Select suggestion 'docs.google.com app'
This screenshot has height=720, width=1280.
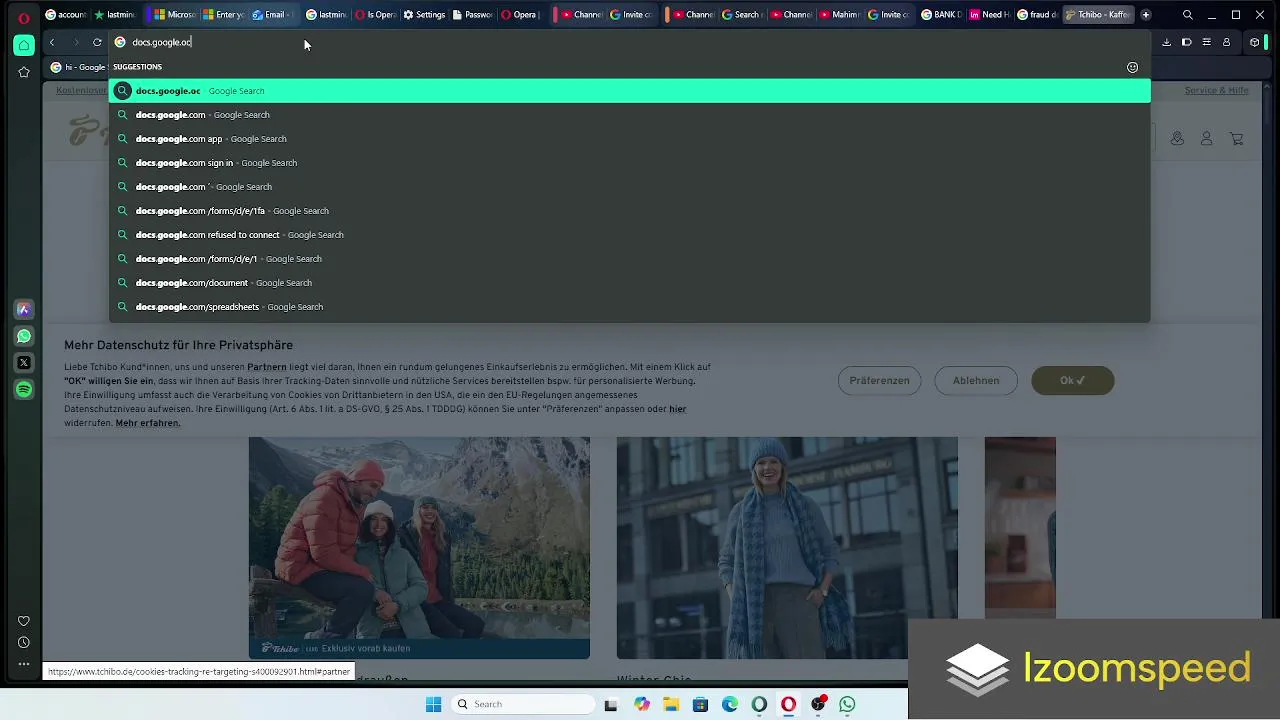pyautogui.click(x=630, y=139)
